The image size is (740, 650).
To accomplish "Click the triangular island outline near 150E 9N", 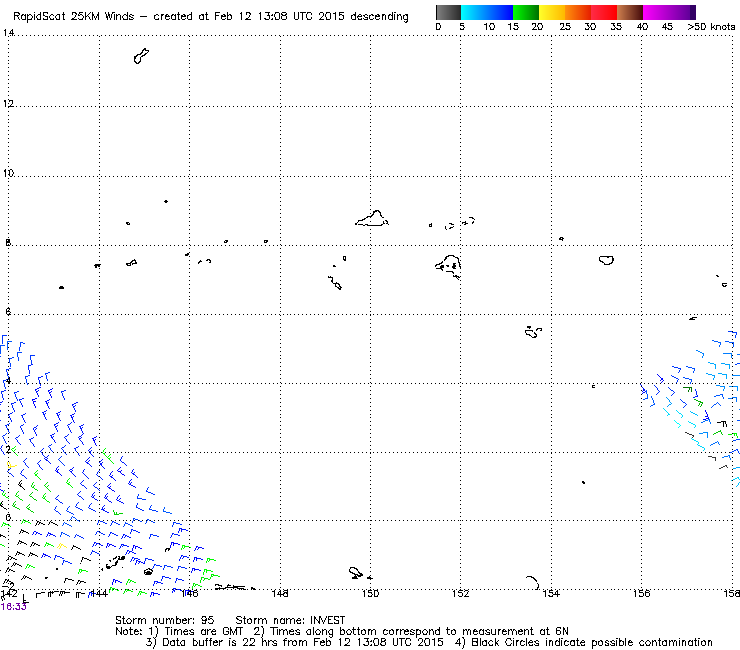I will (372, 219).
